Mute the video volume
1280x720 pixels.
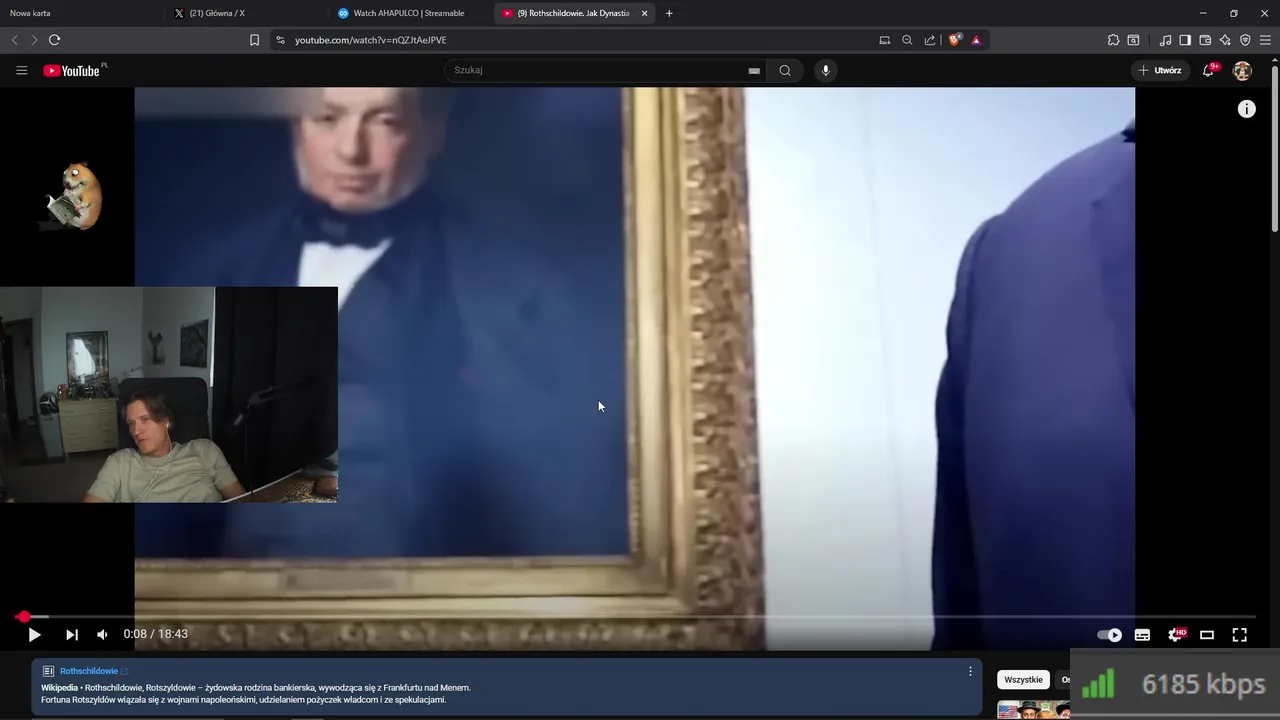102,634
